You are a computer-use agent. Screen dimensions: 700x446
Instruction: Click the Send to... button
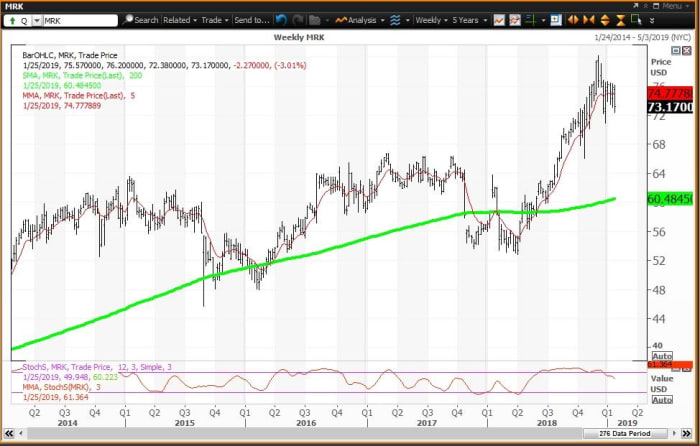pos(250,19)
